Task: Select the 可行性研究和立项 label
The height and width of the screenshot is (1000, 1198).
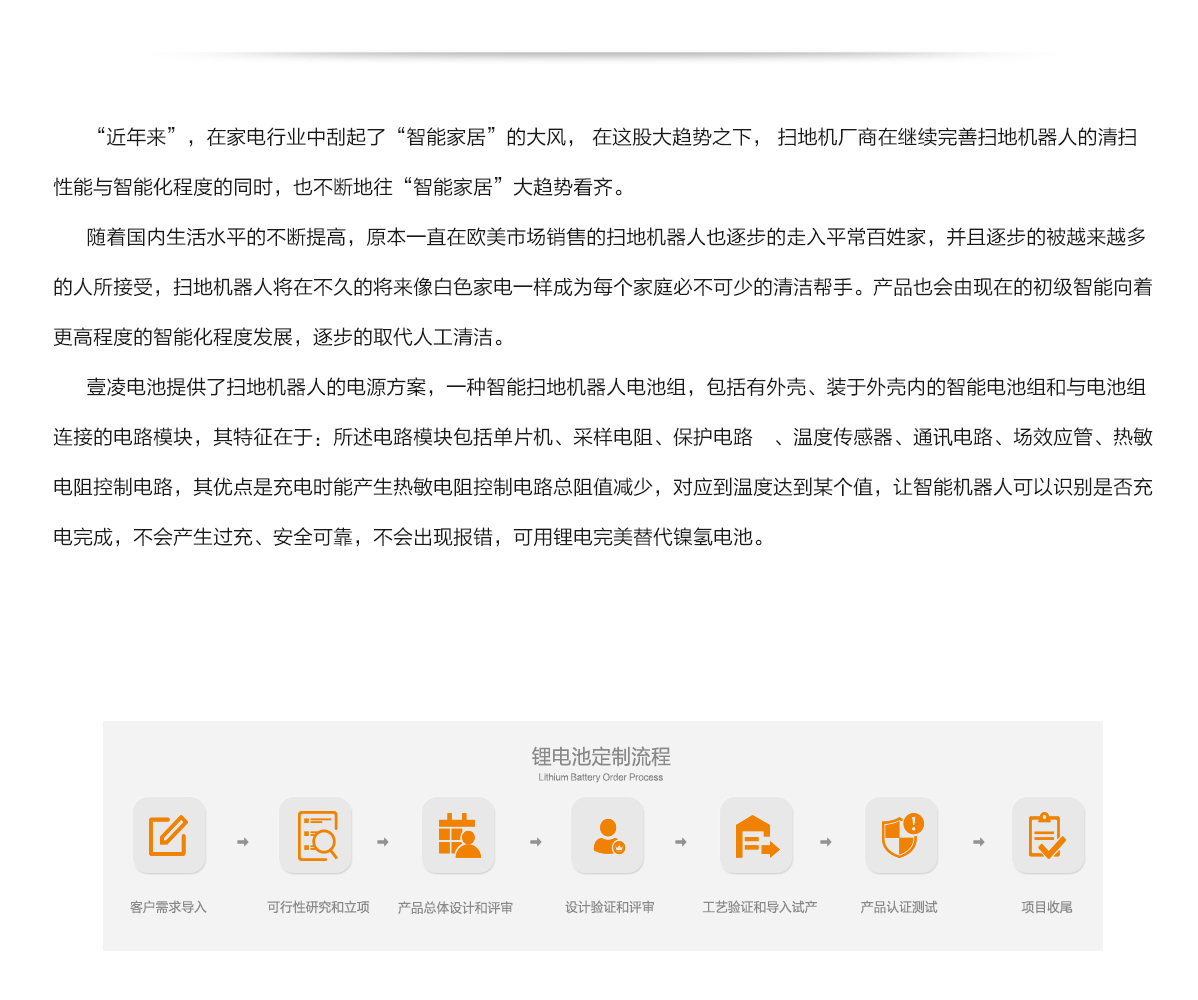Action: pyautogui.click(x=318, y=907)
